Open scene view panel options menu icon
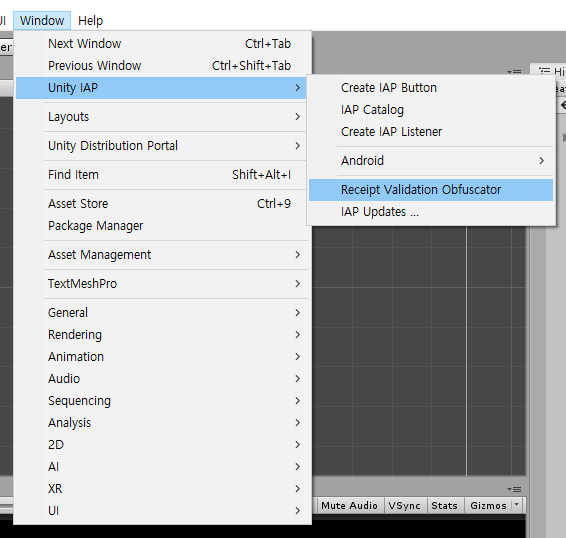566x538 pixels. pos(514,72)
